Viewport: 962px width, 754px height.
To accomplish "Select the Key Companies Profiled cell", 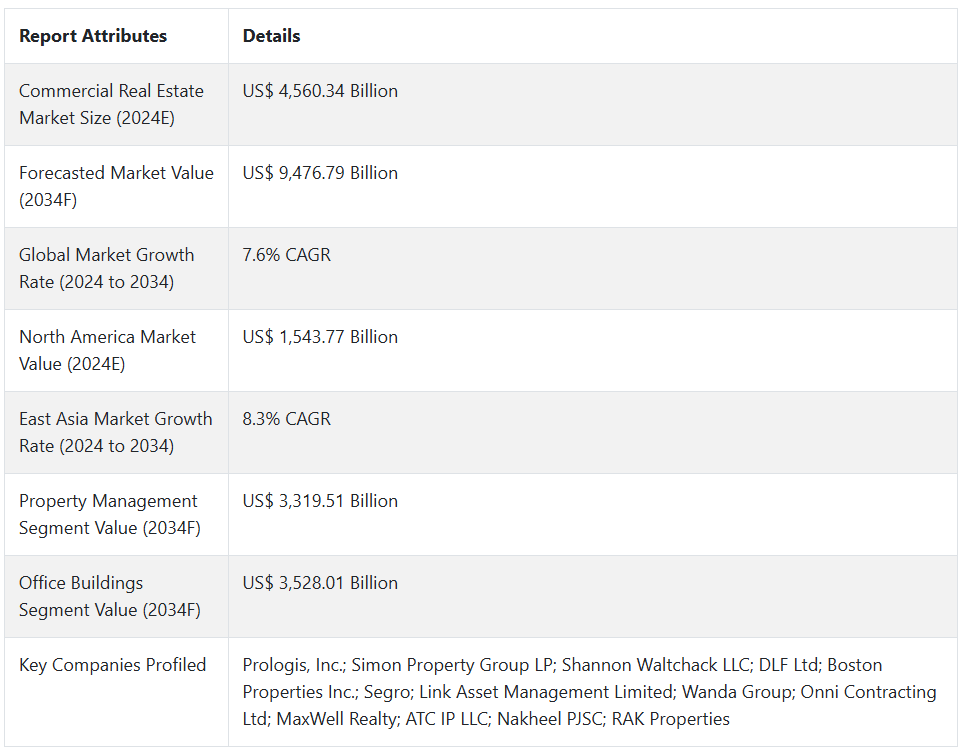I will (x=112, y=665).
